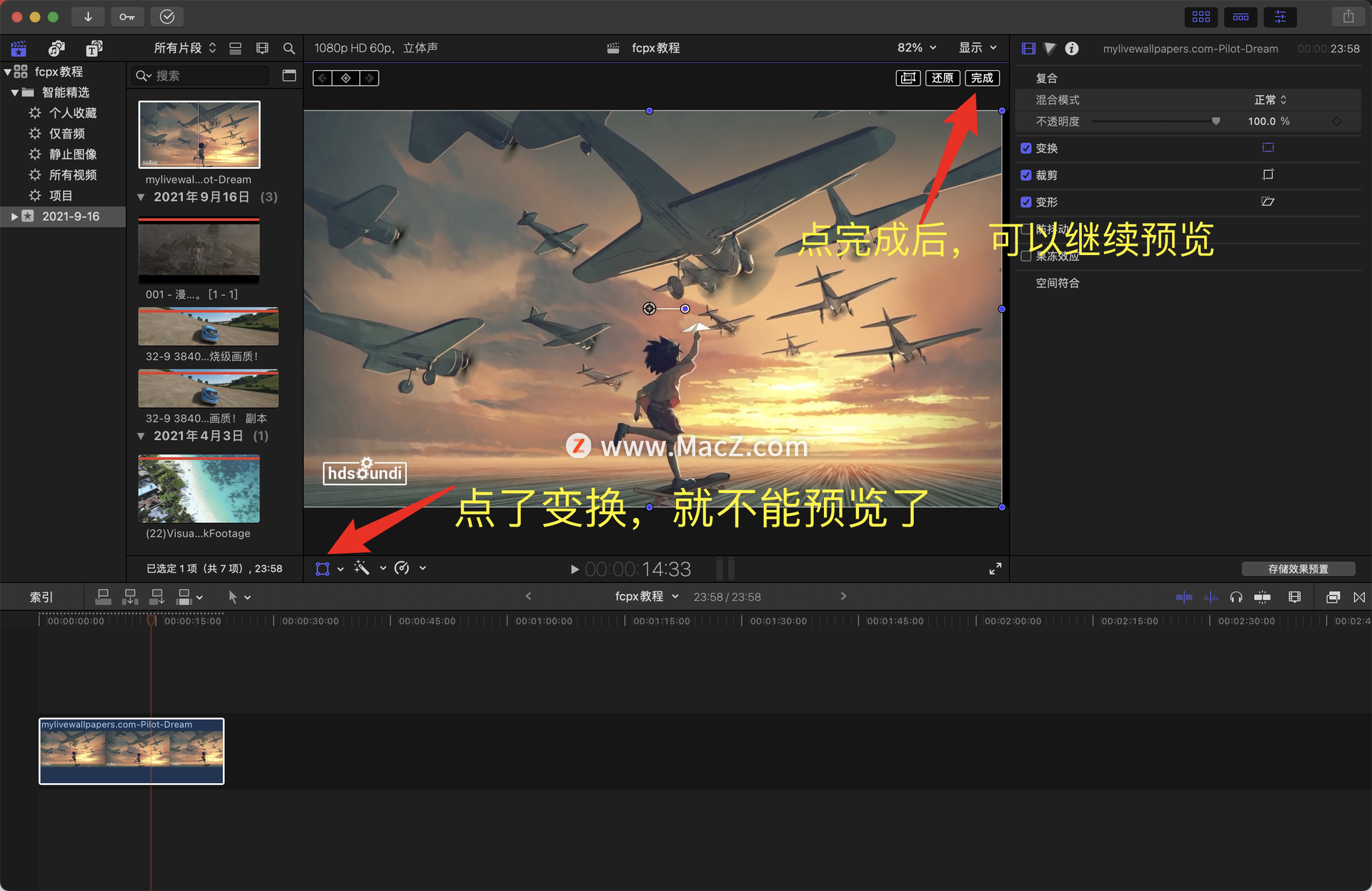Toggle skimming icon in timeline toolbar
This screenshot has width=1372, height=891.
(1184, 597)
